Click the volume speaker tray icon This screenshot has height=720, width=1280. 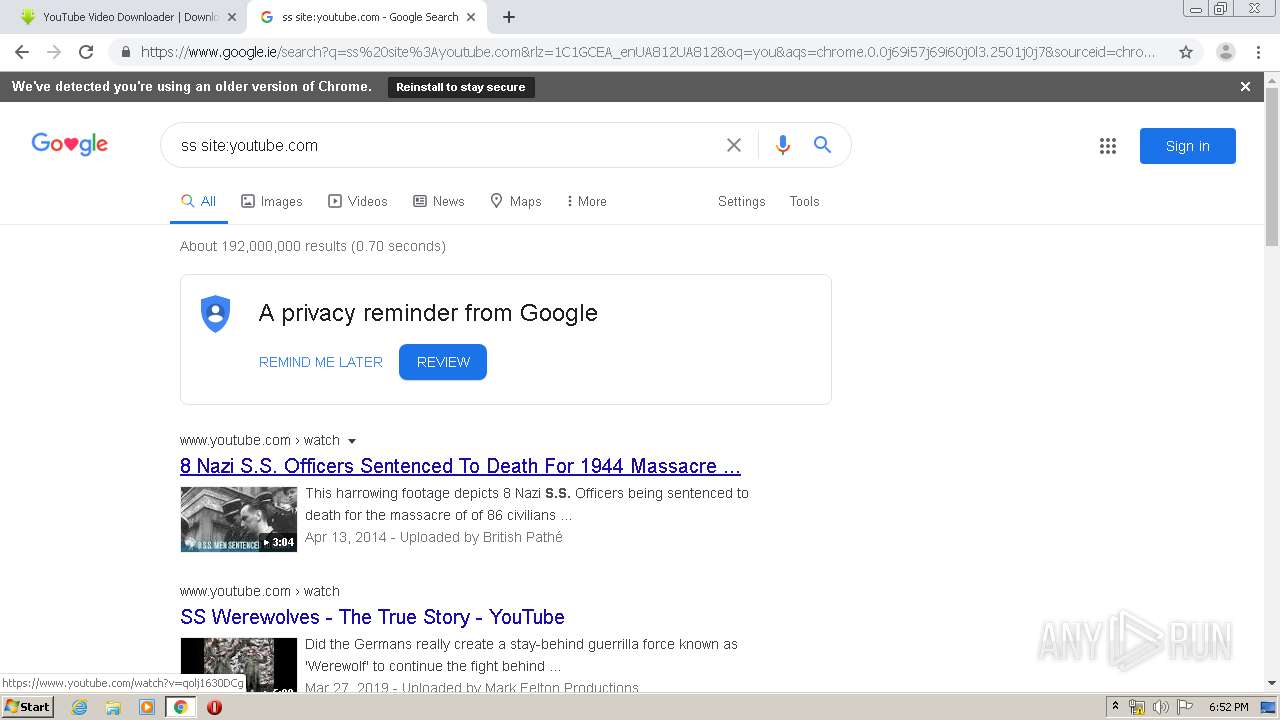[x=1160, y=707]
